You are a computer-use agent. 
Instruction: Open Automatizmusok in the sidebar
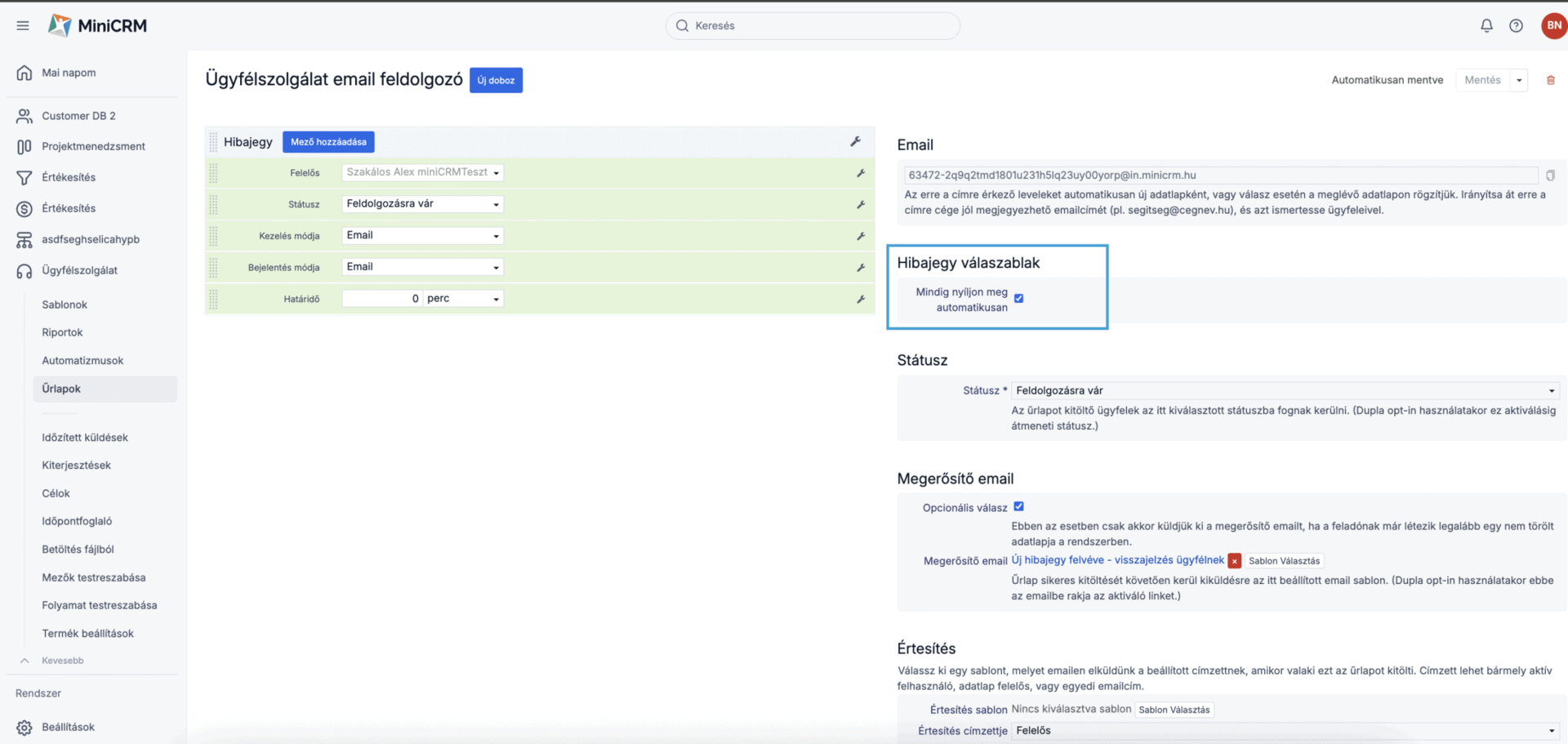(x=82, y=360)
